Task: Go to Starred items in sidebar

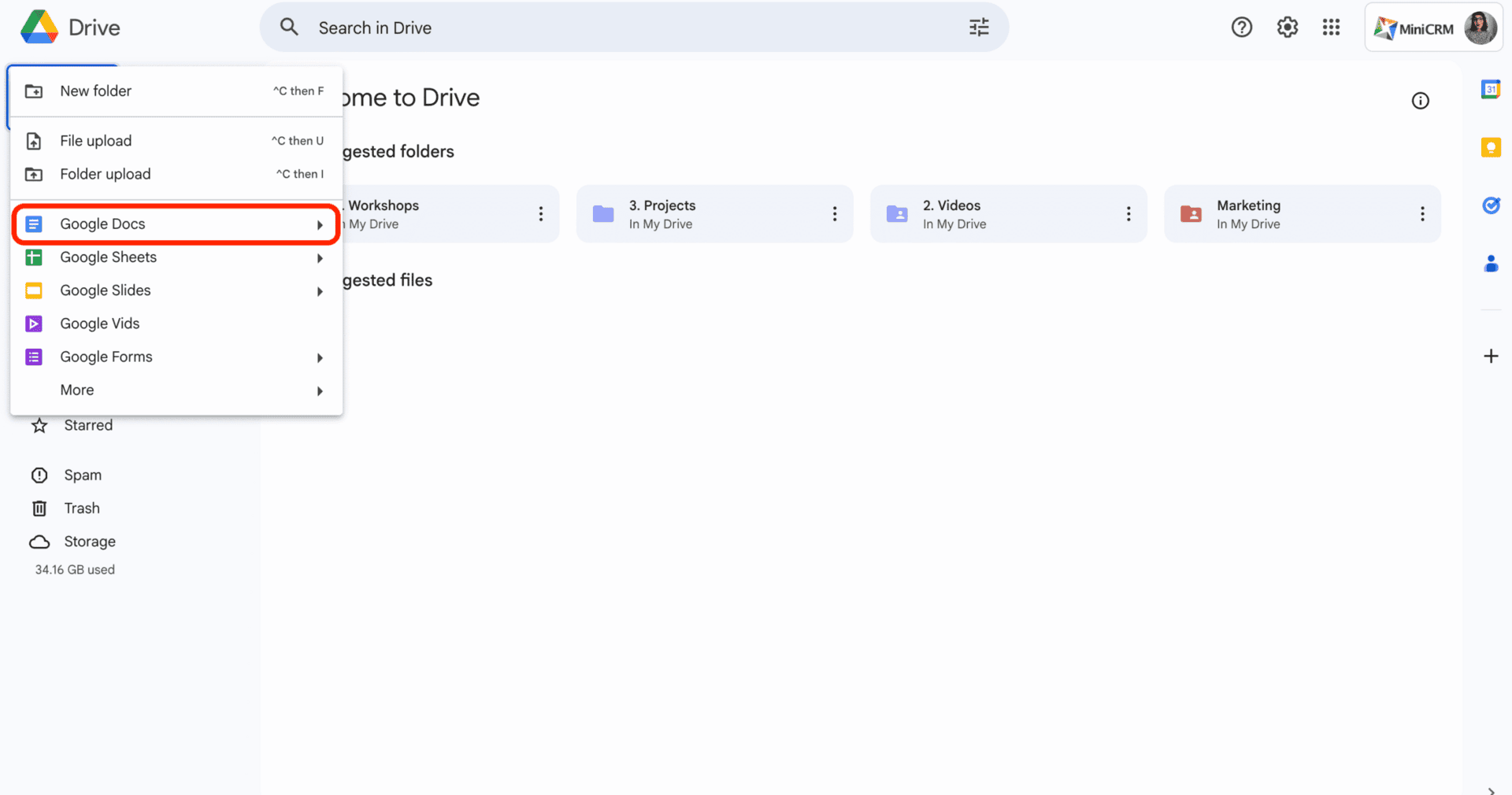Action: (88, 426)
